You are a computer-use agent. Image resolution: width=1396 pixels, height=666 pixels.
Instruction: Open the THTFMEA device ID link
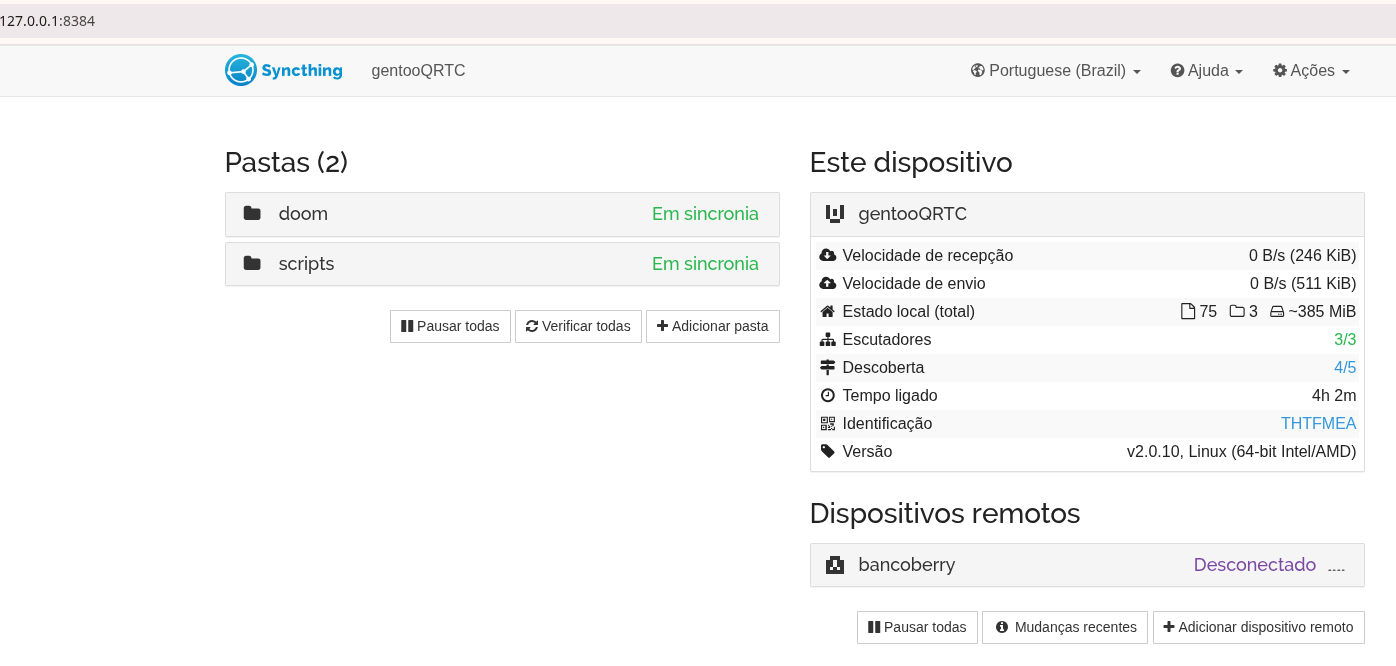(x=1318, y=424)
